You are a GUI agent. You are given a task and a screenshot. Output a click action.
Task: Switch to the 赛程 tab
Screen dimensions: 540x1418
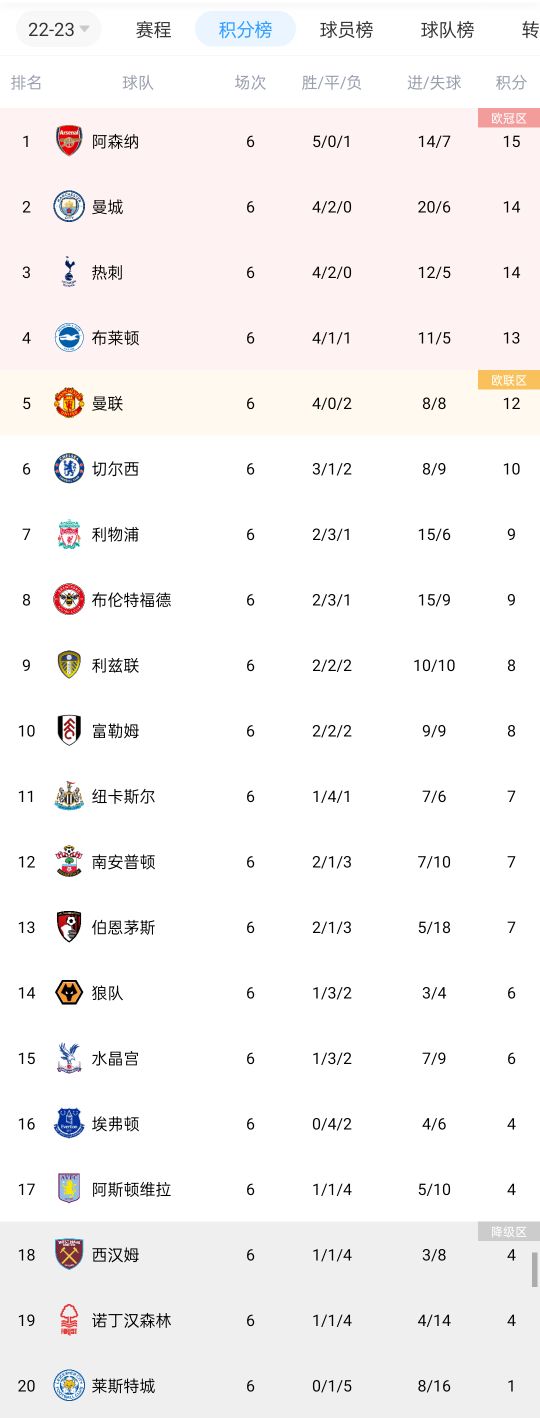pyautogui.click(x=153, y=30)
